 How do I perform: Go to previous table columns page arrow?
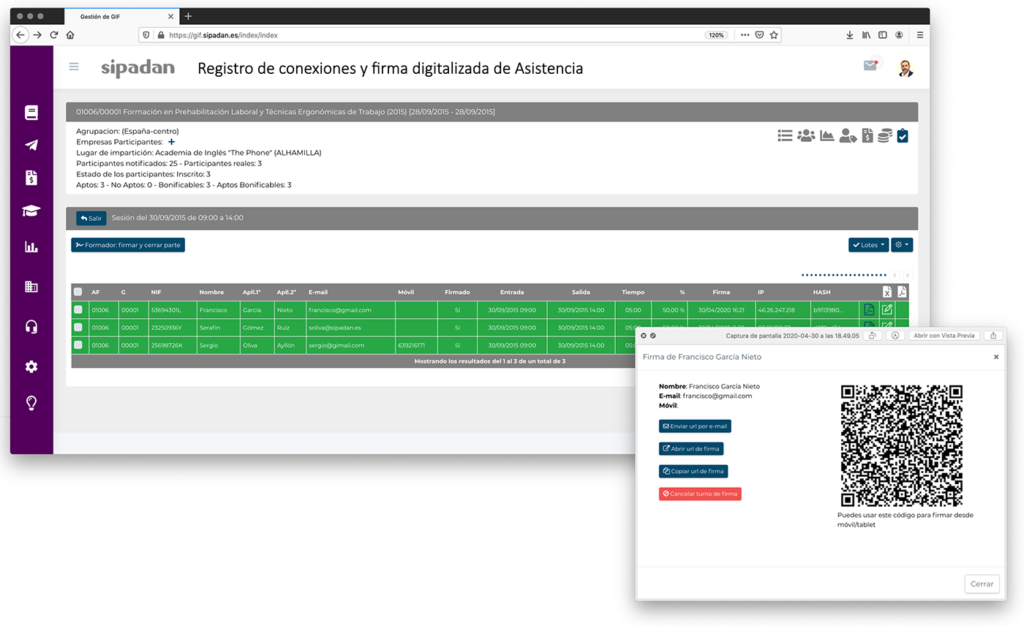pyautogui.click(x=895, y=275)
